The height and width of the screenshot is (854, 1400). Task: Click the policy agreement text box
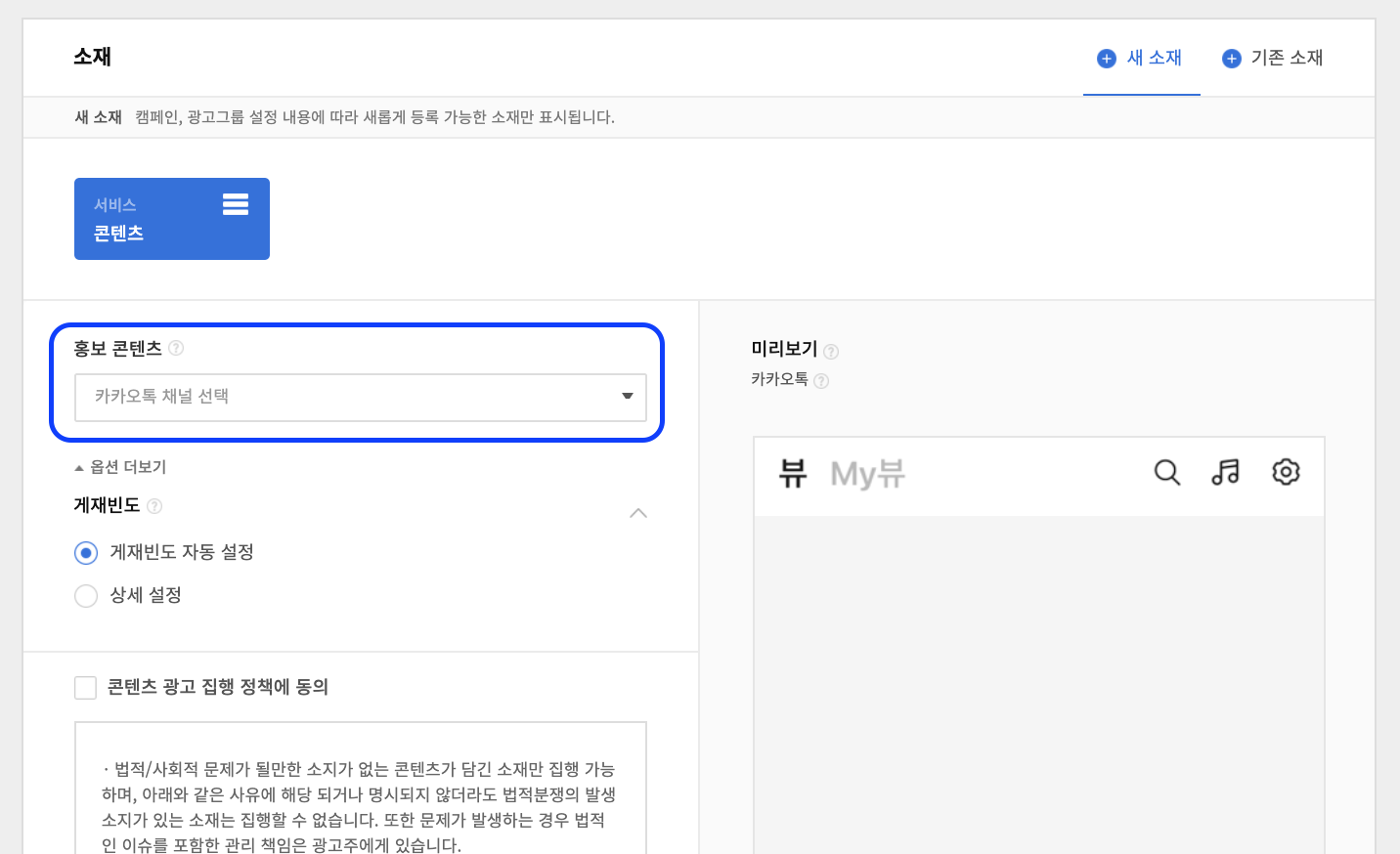coord(361,788)
